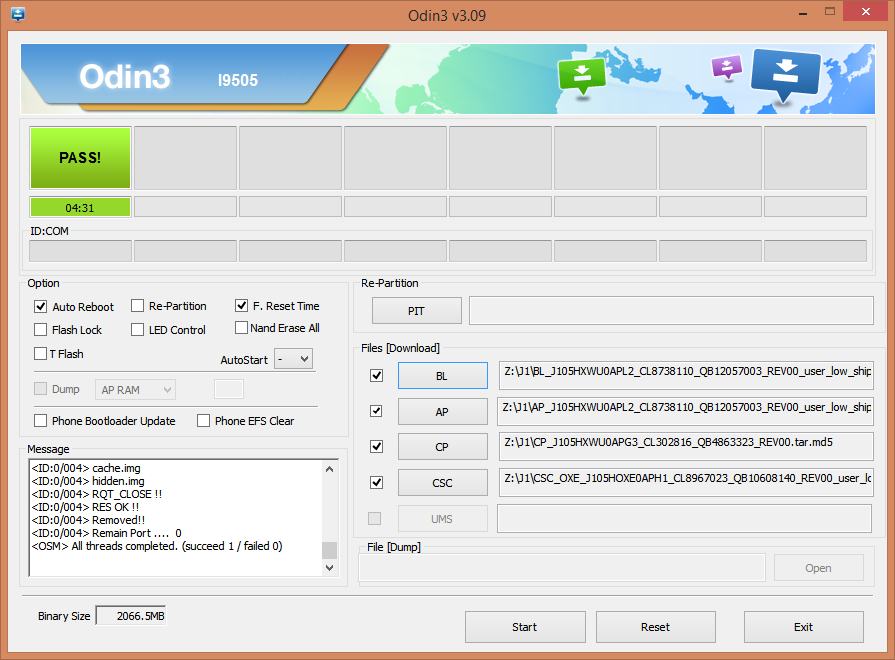Click the CSC file button
895x660 pixels.
click(442, 483)
